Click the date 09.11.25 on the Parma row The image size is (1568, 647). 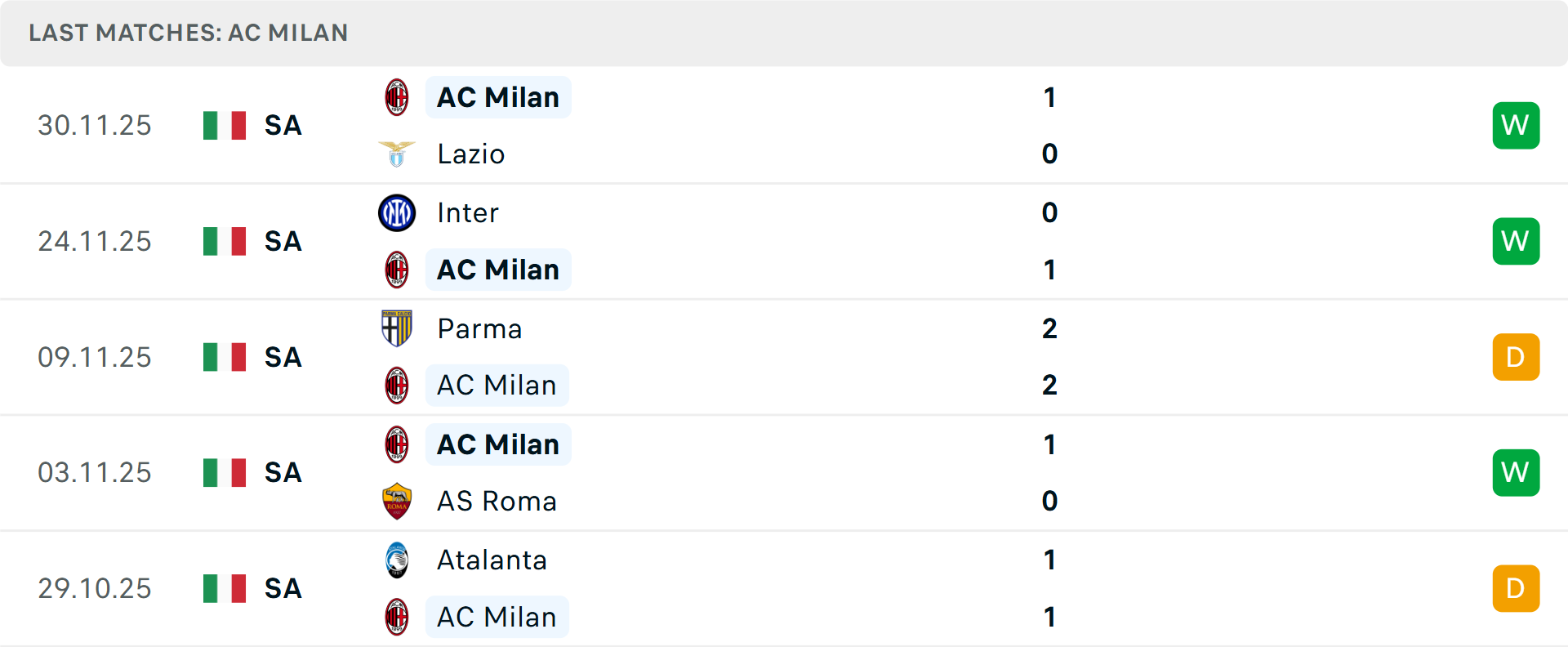(x=95, y=357)
